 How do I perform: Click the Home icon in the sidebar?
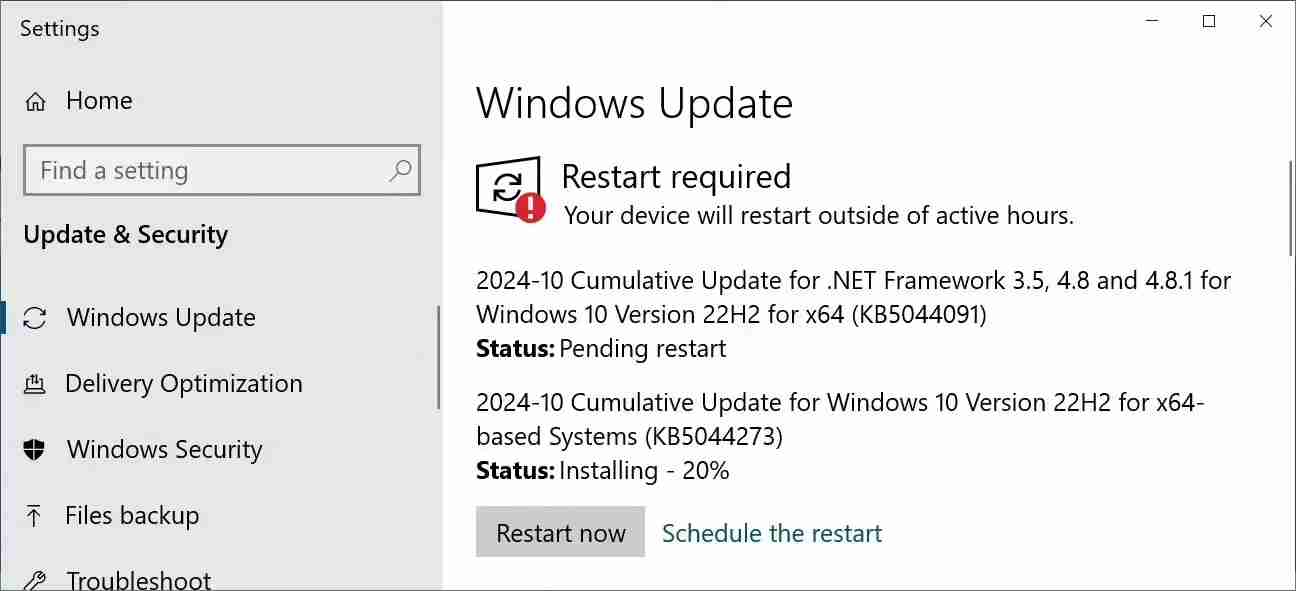coord(36,100)
